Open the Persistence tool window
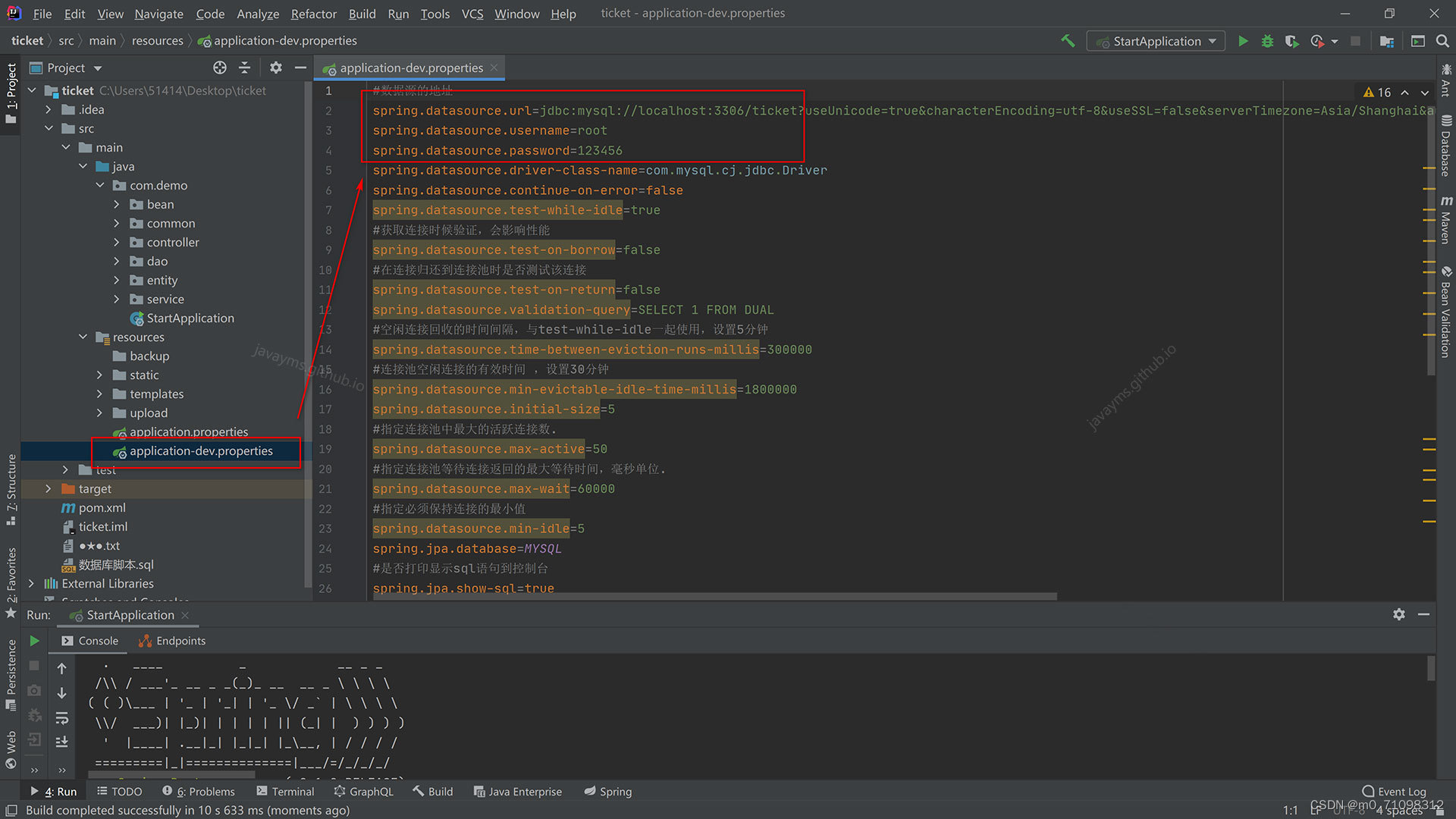The image size is (1456, 819). [11, 674]
